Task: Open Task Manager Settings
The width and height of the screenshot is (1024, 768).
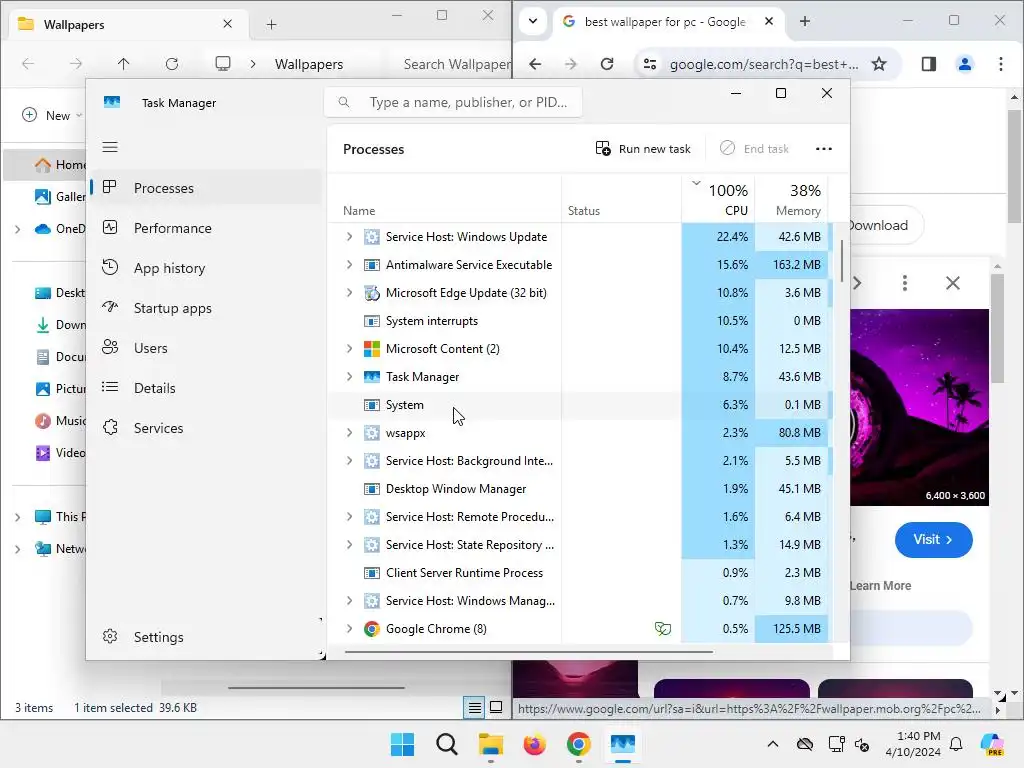Action: pos(204,637)
